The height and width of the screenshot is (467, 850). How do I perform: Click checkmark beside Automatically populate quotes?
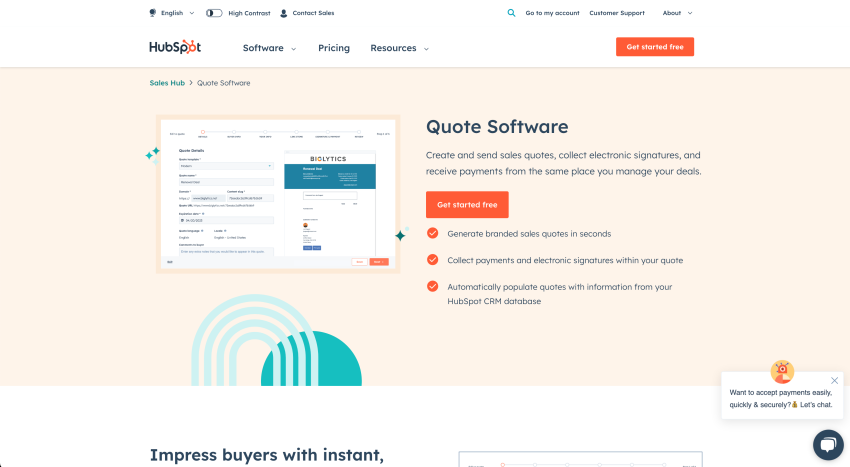click(x=433, y=286)
